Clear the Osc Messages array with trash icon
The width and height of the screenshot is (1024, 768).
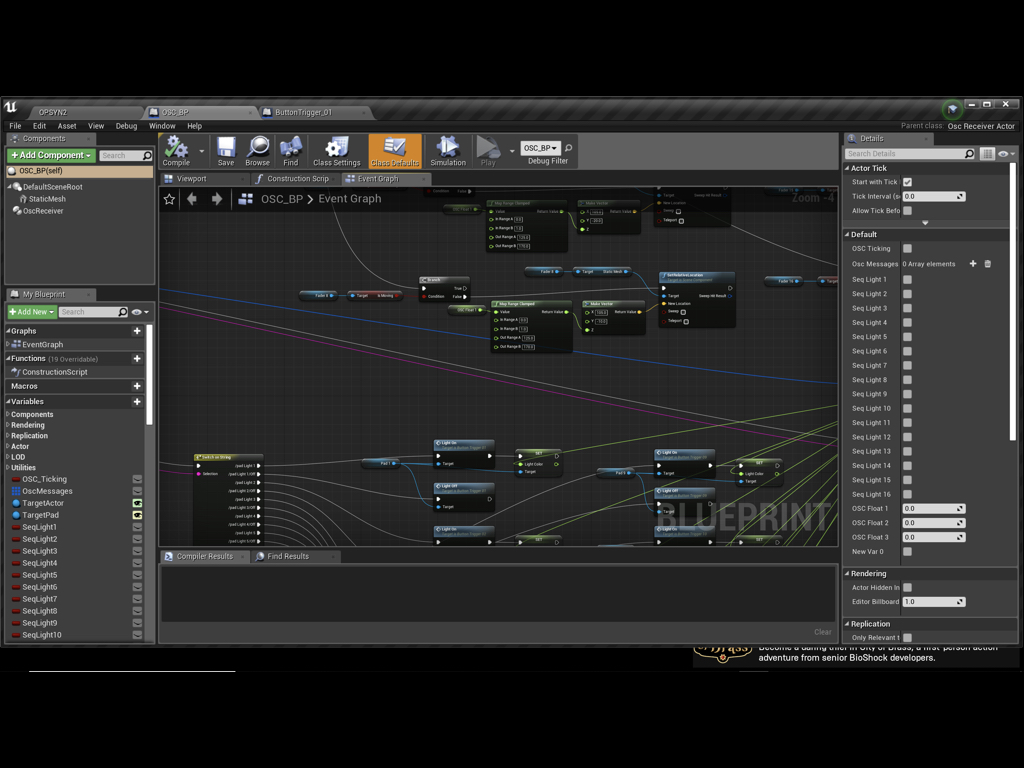[988, 264]
